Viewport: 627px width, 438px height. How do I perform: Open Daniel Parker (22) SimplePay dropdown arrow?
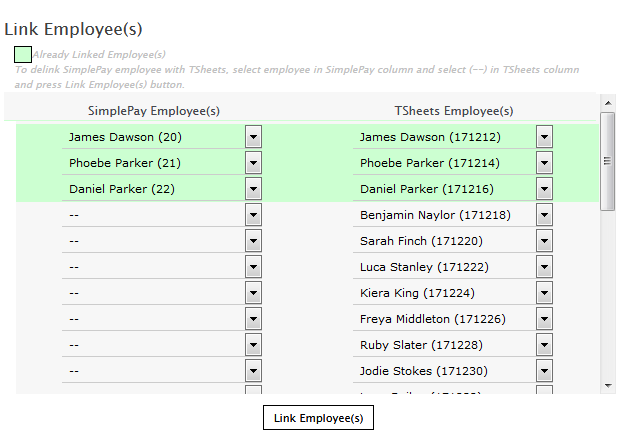pyautogui.click(x=253, y=189)
